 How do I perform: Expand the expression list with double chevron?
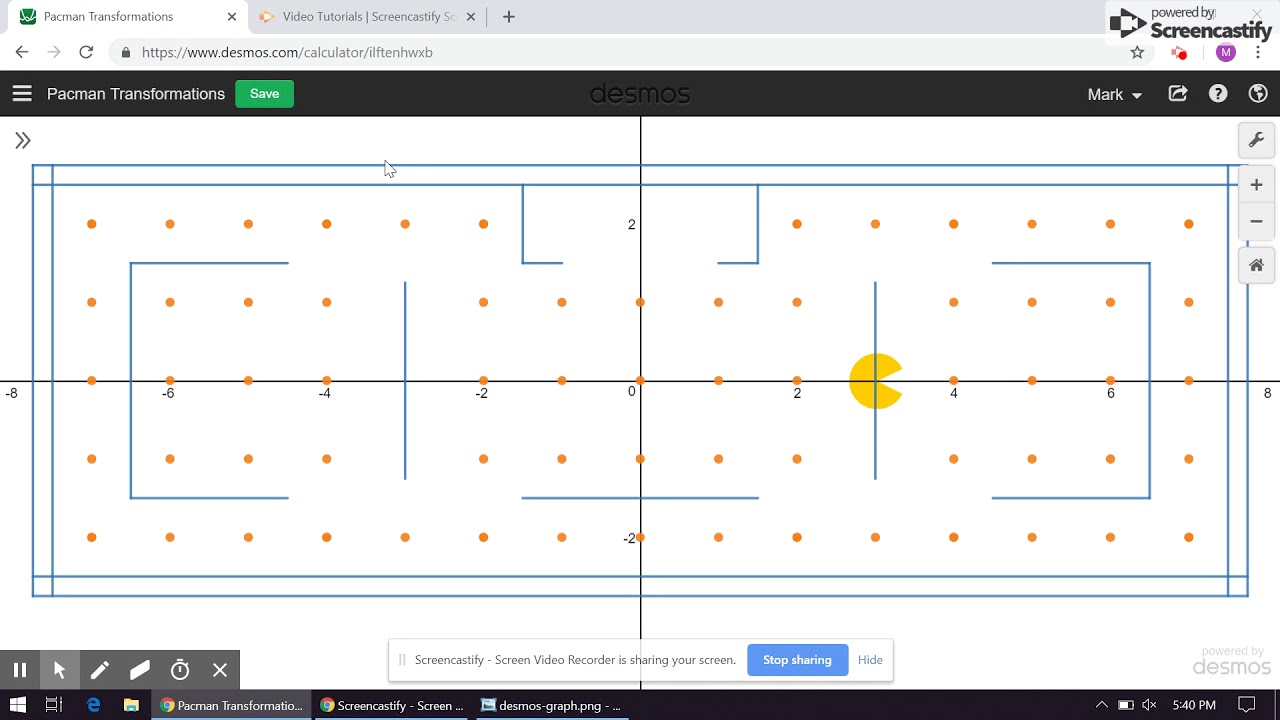pos(23,141)
